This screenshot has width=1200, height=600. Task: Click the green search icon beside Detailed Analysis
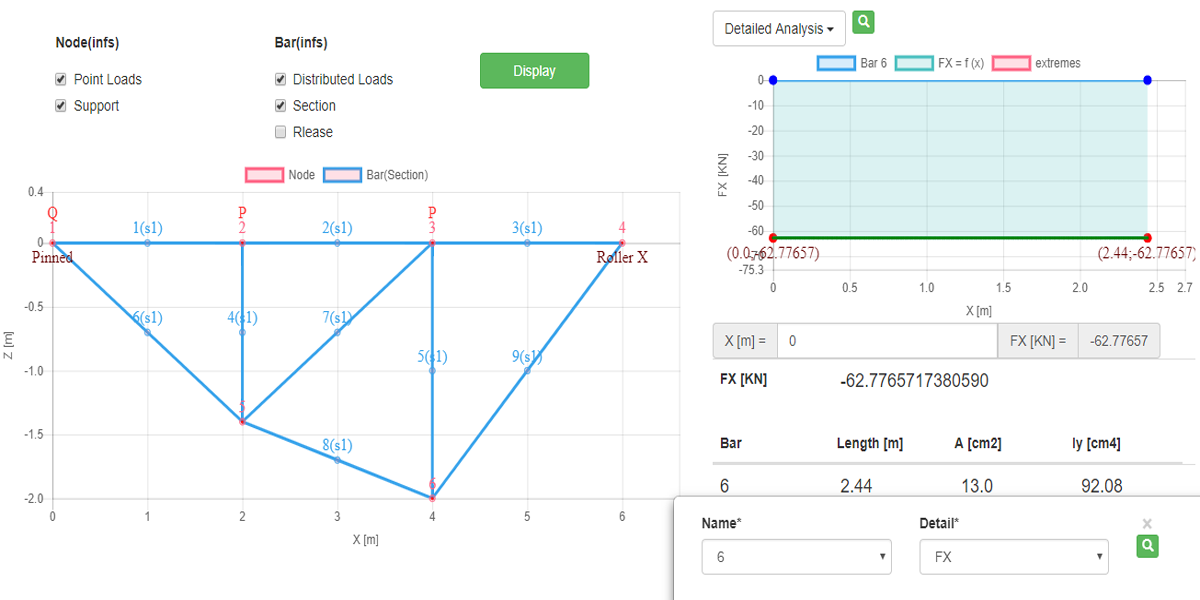(x=864, y=22)
